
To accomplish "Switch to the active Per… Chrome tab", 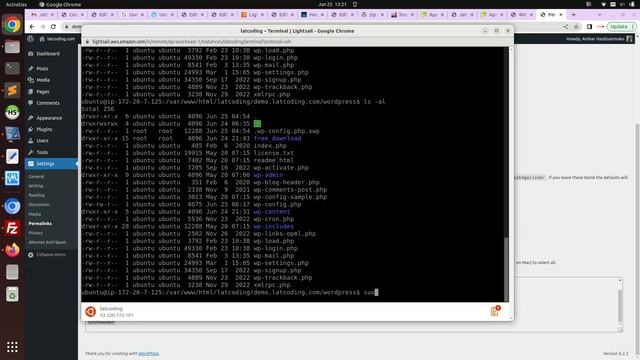I will pyautogui.click(x=551, y=14).
